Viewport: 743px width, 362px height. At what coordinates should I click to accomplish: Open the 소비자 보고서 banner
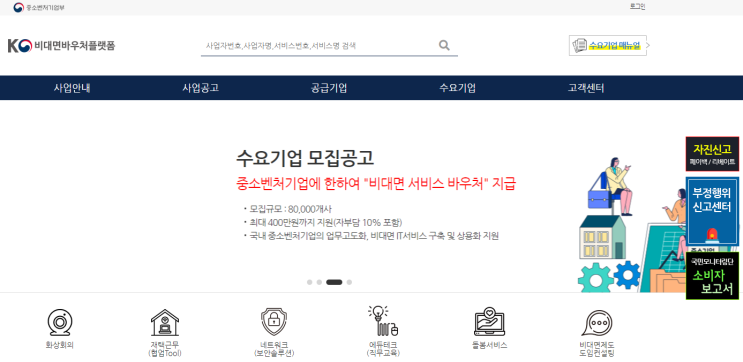(x=712, y=276)
